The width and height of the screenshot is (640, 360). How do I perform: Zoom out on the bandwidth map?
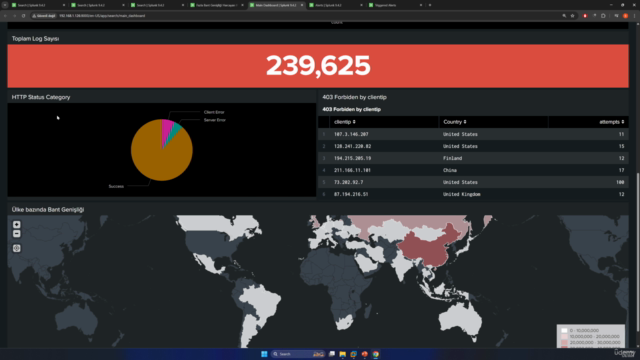pos(16,234)
